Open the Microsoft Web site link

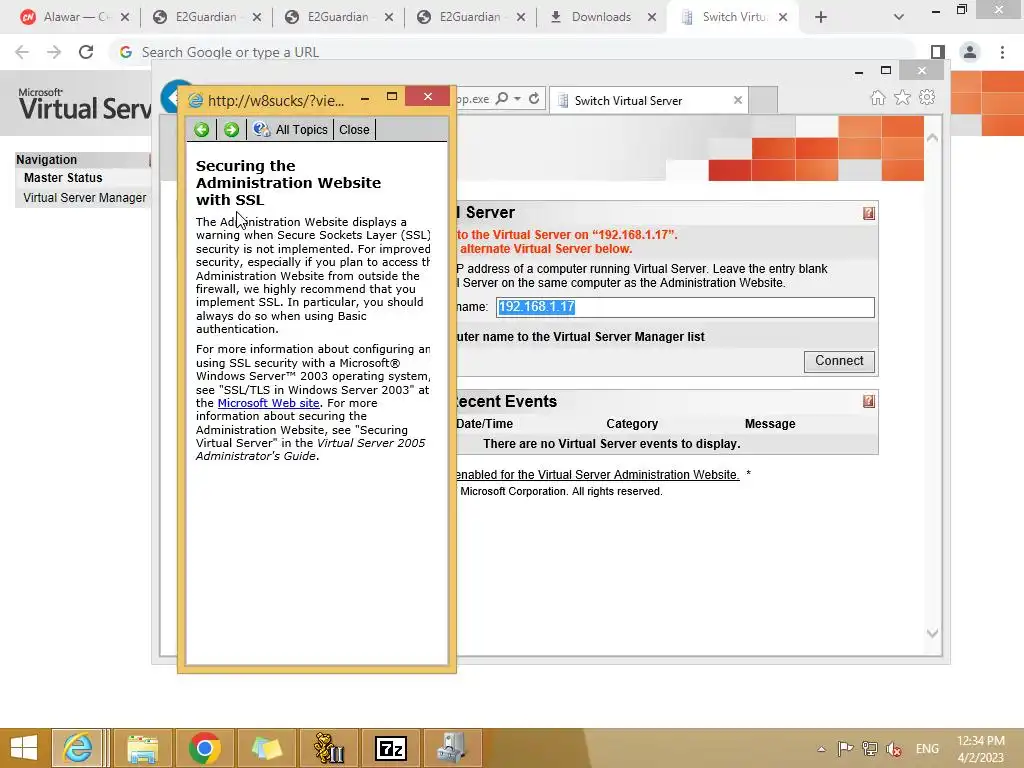pos(268,403)
